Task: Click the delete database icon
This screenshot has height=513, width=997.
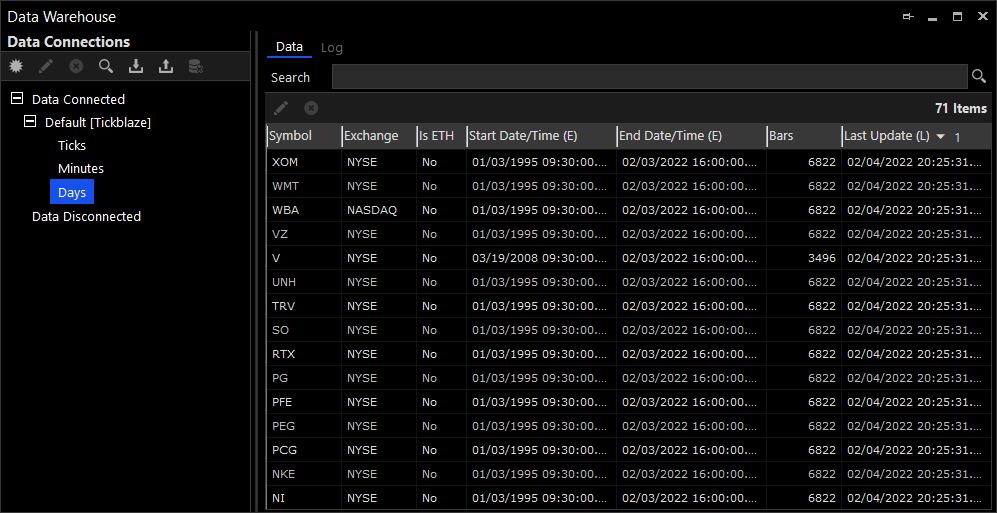Action: click(x=196, y=67)
